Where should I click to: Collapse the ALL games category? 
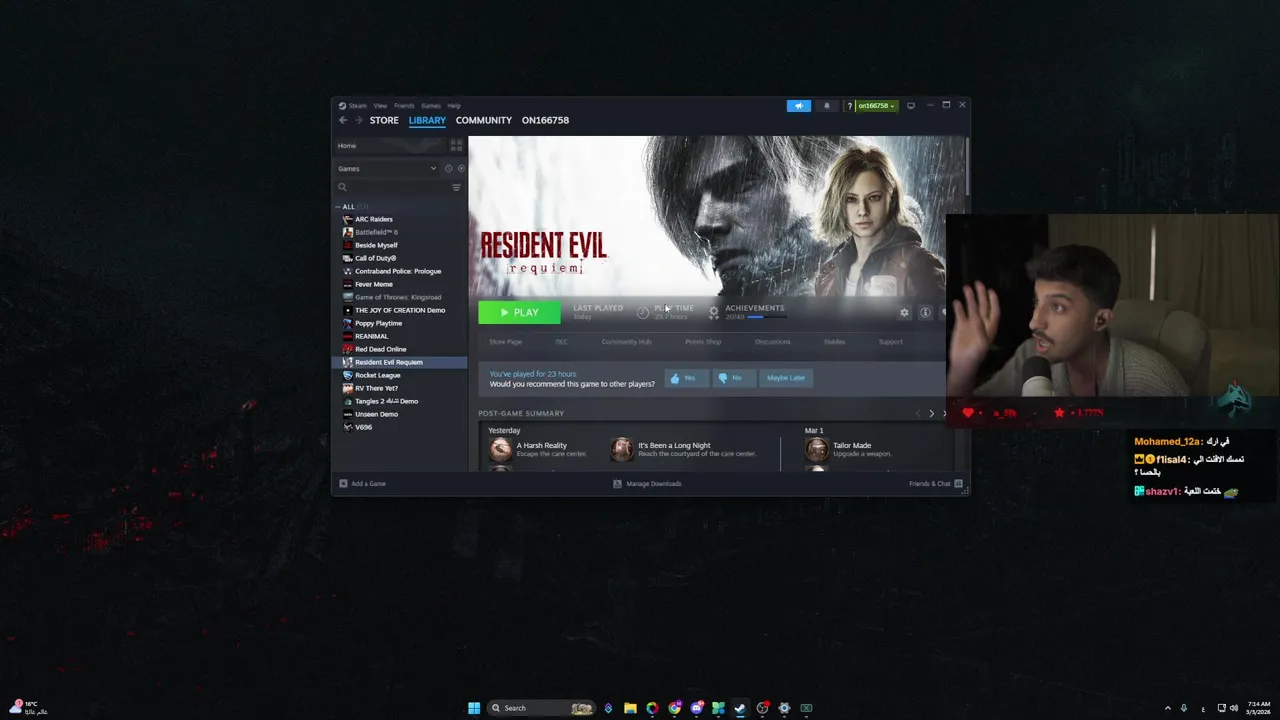338,207
